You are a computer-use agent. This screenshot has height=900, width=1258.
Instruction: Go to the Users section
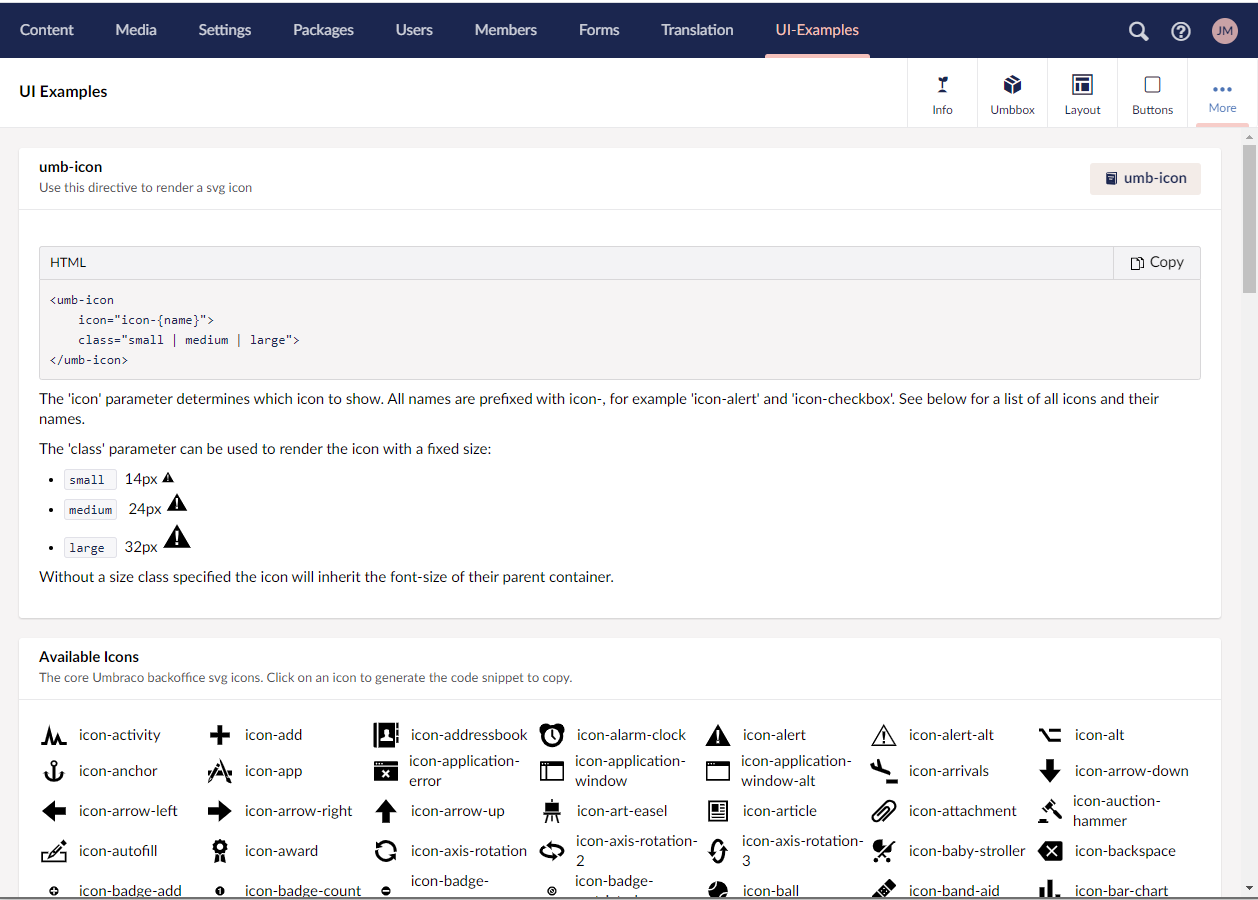click(414, 30)
